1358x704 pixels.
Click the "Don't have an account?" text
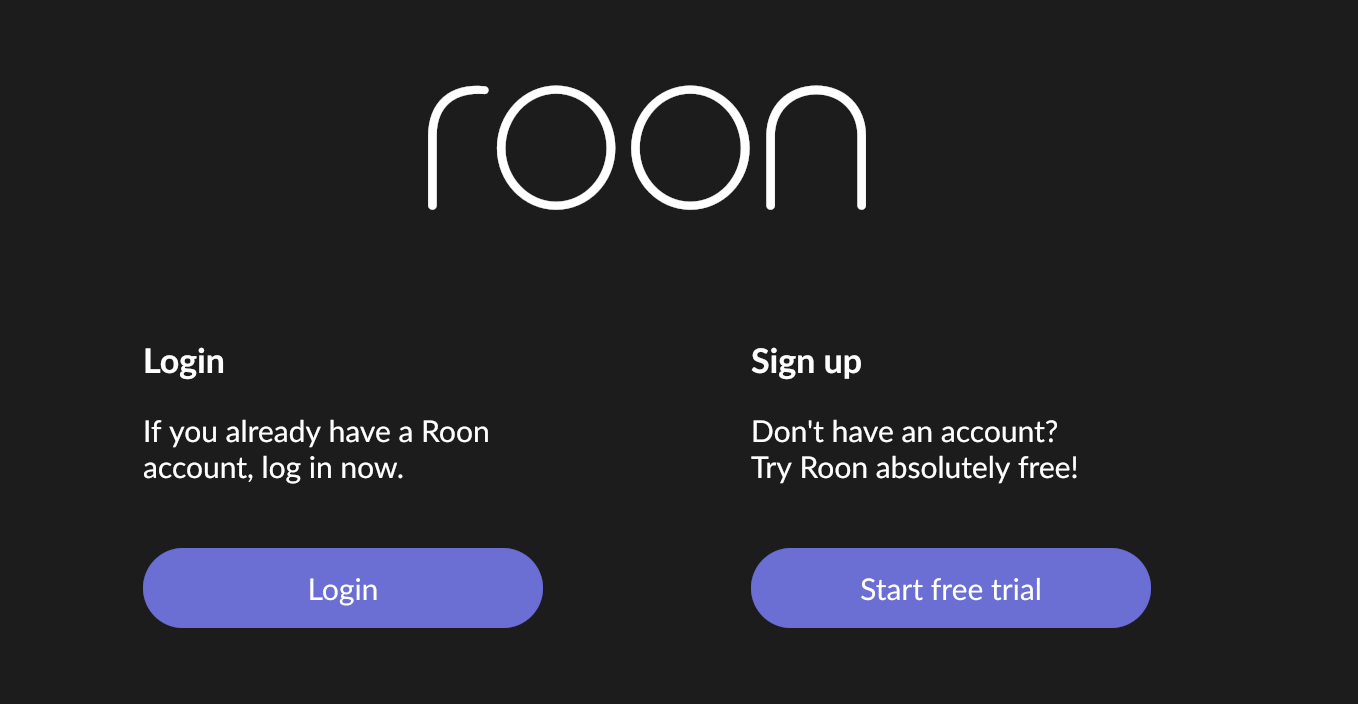(904, 433)
